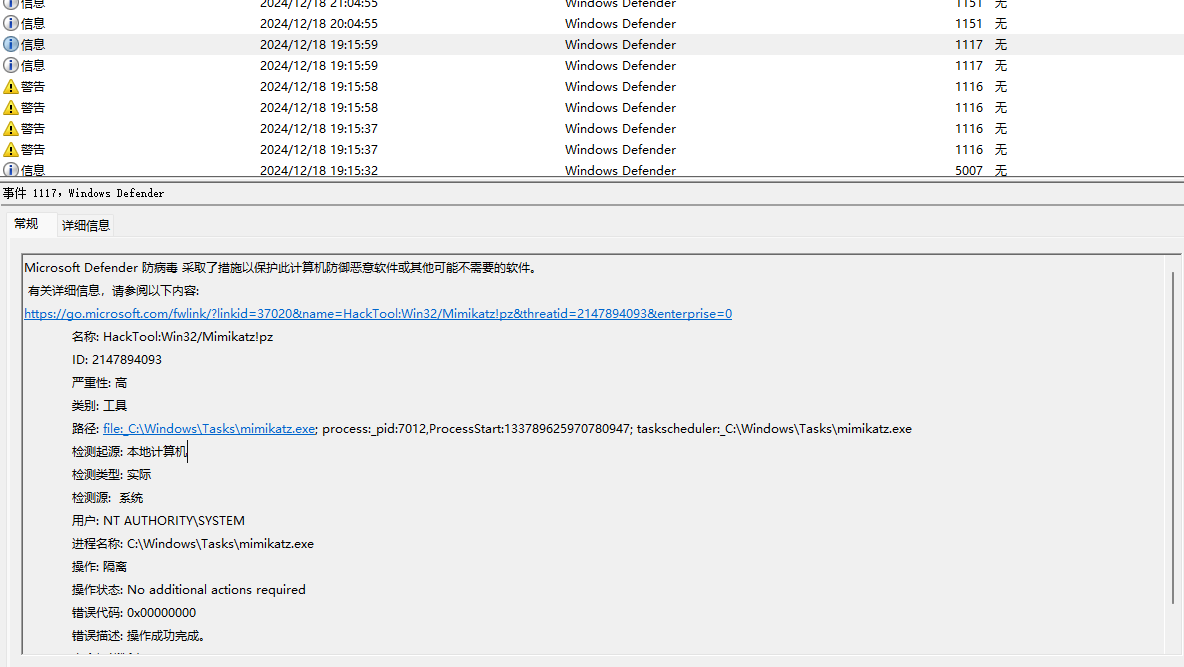1184x667 pixels.
Task: Select Windows Defender source in the 20:04:55 row
Action: click(x=620, y=23)
